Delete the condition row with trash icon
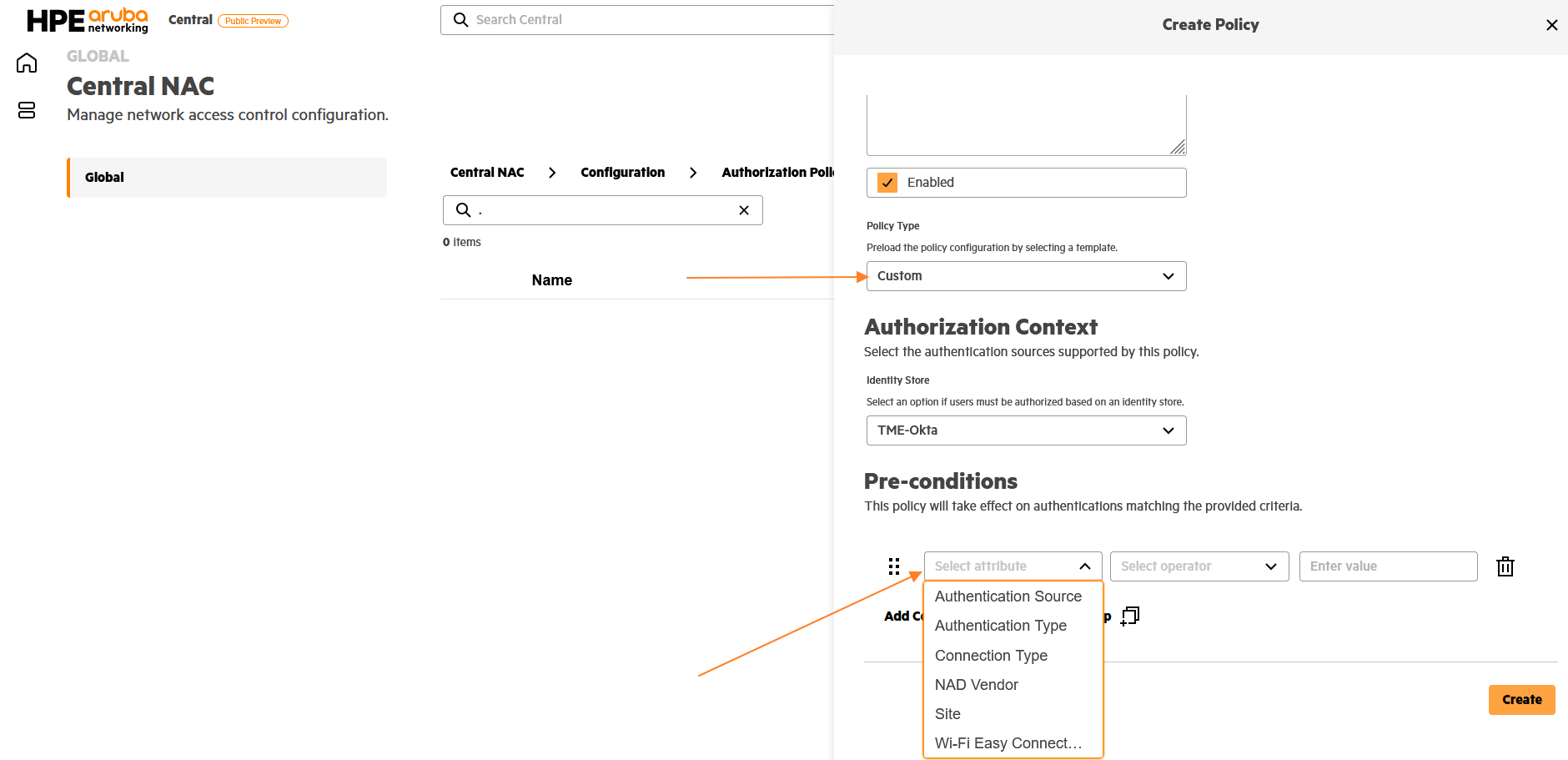1568x760 pixels. [1505, 566]
